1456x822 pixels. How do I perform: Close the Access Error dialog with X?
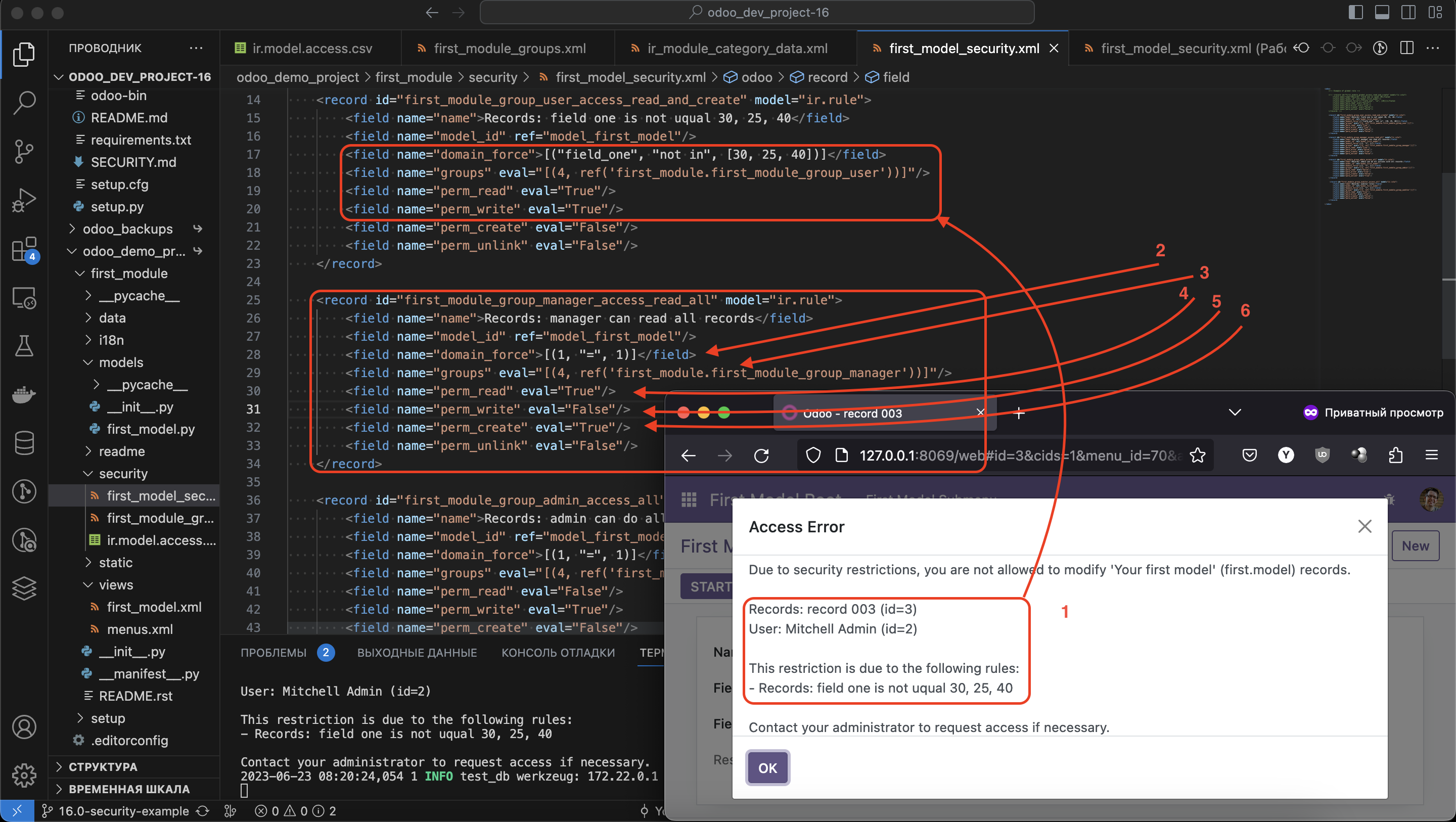(x=1364, y=526)
